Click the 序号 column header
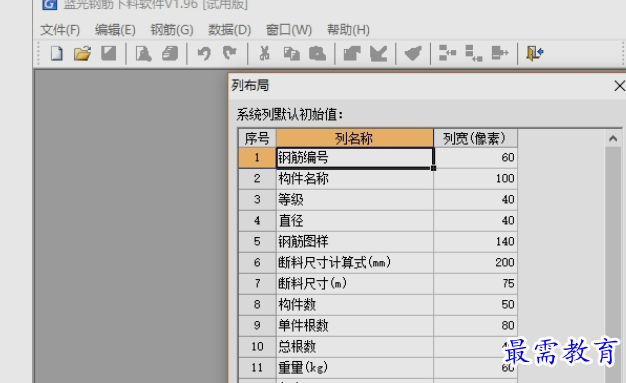The height and width of the screenshot is (383, 626). 257,138
